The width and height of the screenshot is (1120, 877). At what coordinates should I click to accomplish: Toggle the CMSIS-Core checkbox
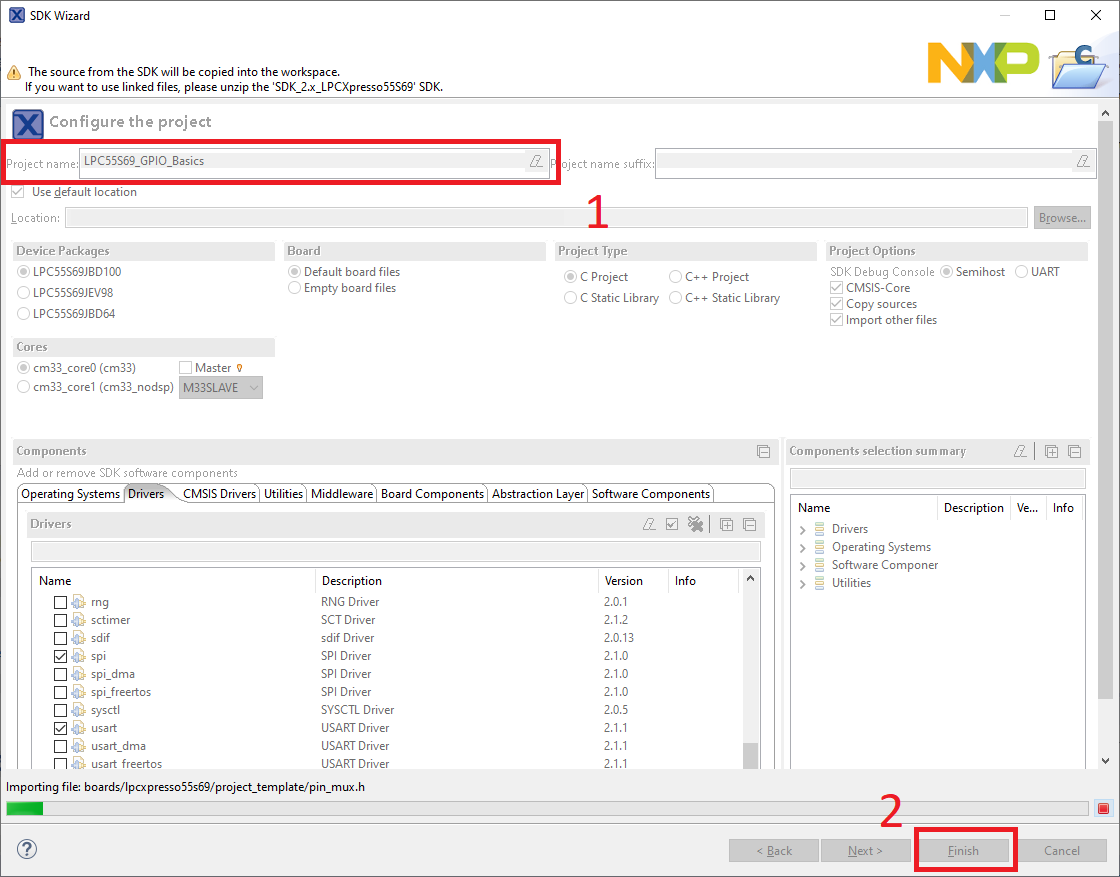tap(837, 288)
